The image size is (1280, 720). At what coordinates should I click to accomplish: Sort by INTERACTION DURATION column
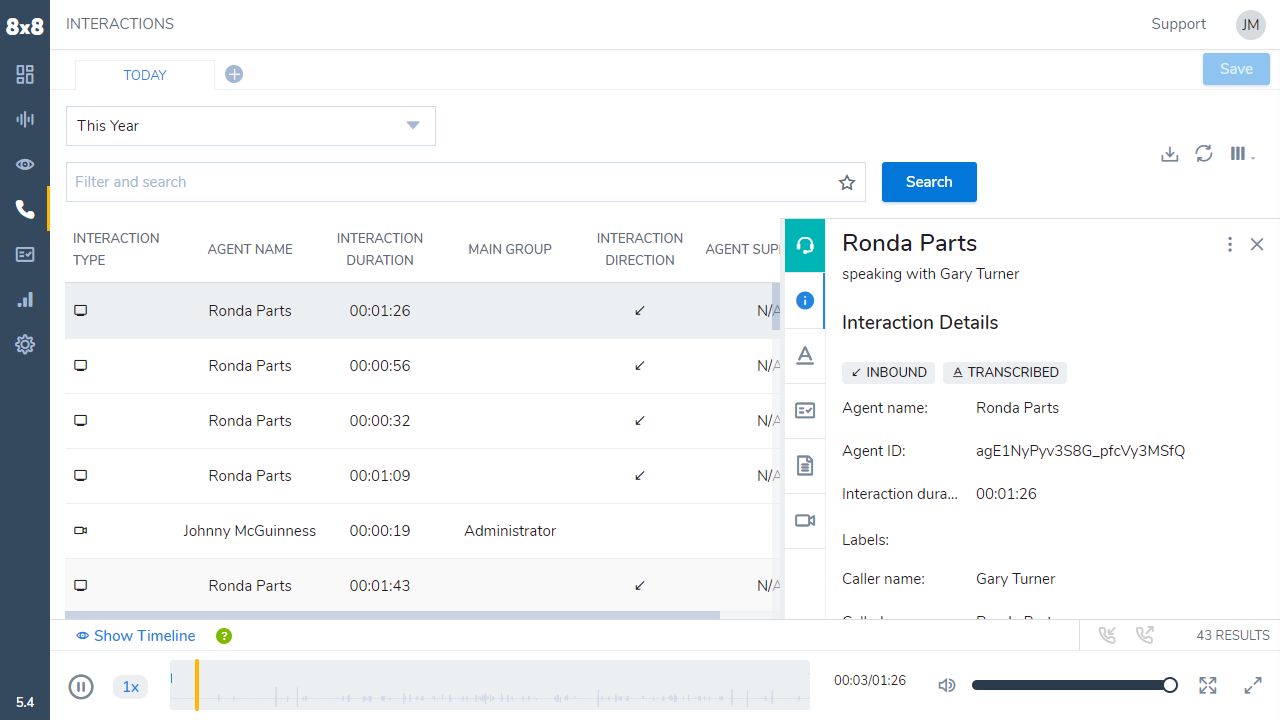tap(380, 249)
